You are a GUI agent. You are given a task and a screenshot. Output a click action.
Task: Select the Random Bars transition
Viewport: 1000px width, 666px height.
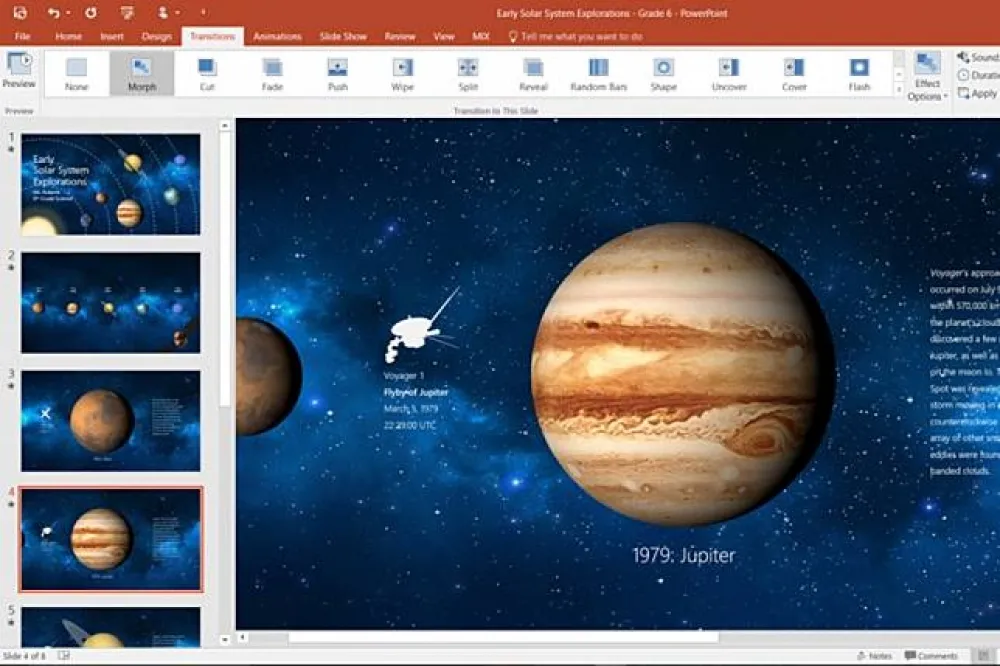click(x=598, y=74)
